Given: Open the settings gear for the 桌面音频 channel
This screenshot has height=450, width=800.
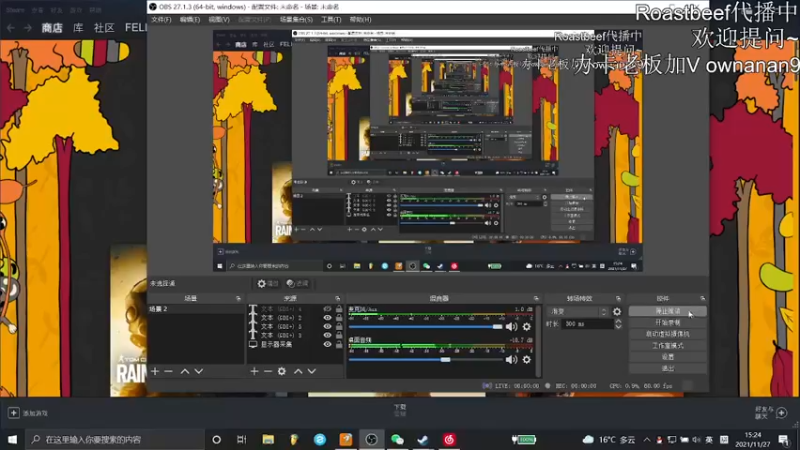Looking at the screenshot, I should pos(527,360).
